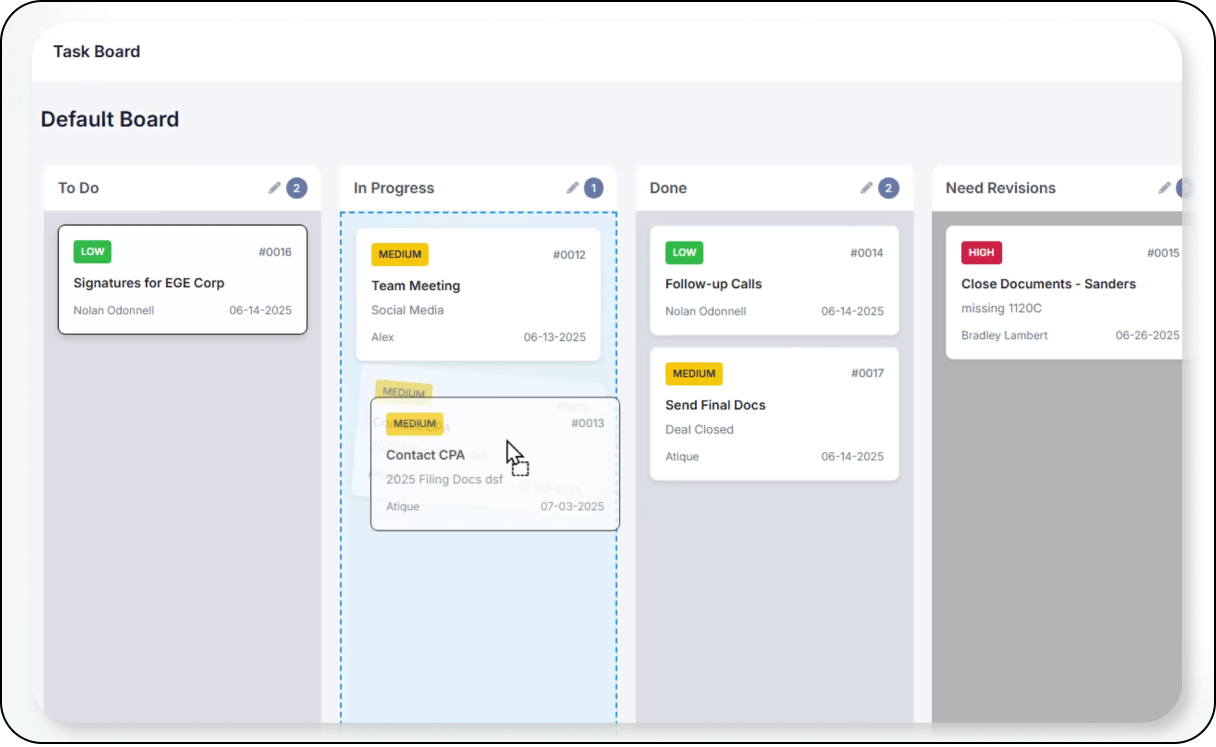Click the pencil edit icon for Done column
This screenshot has height=747, width=1216.
pyautogui.click(x=867, y=188)
